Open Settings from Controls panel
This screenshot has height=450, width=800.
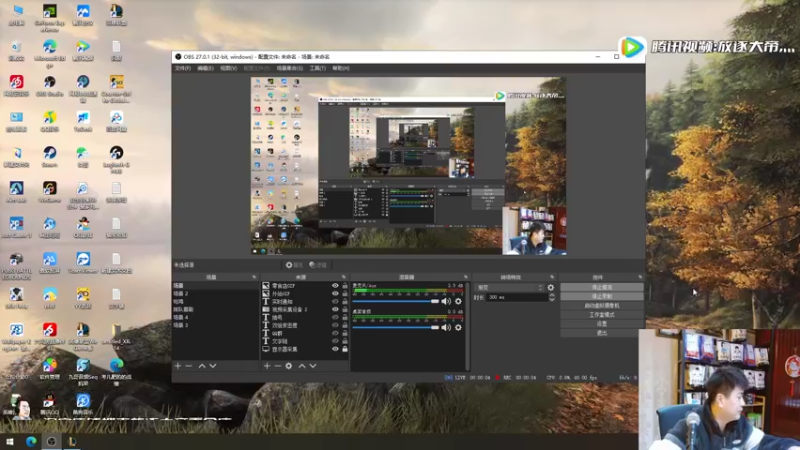602,324
